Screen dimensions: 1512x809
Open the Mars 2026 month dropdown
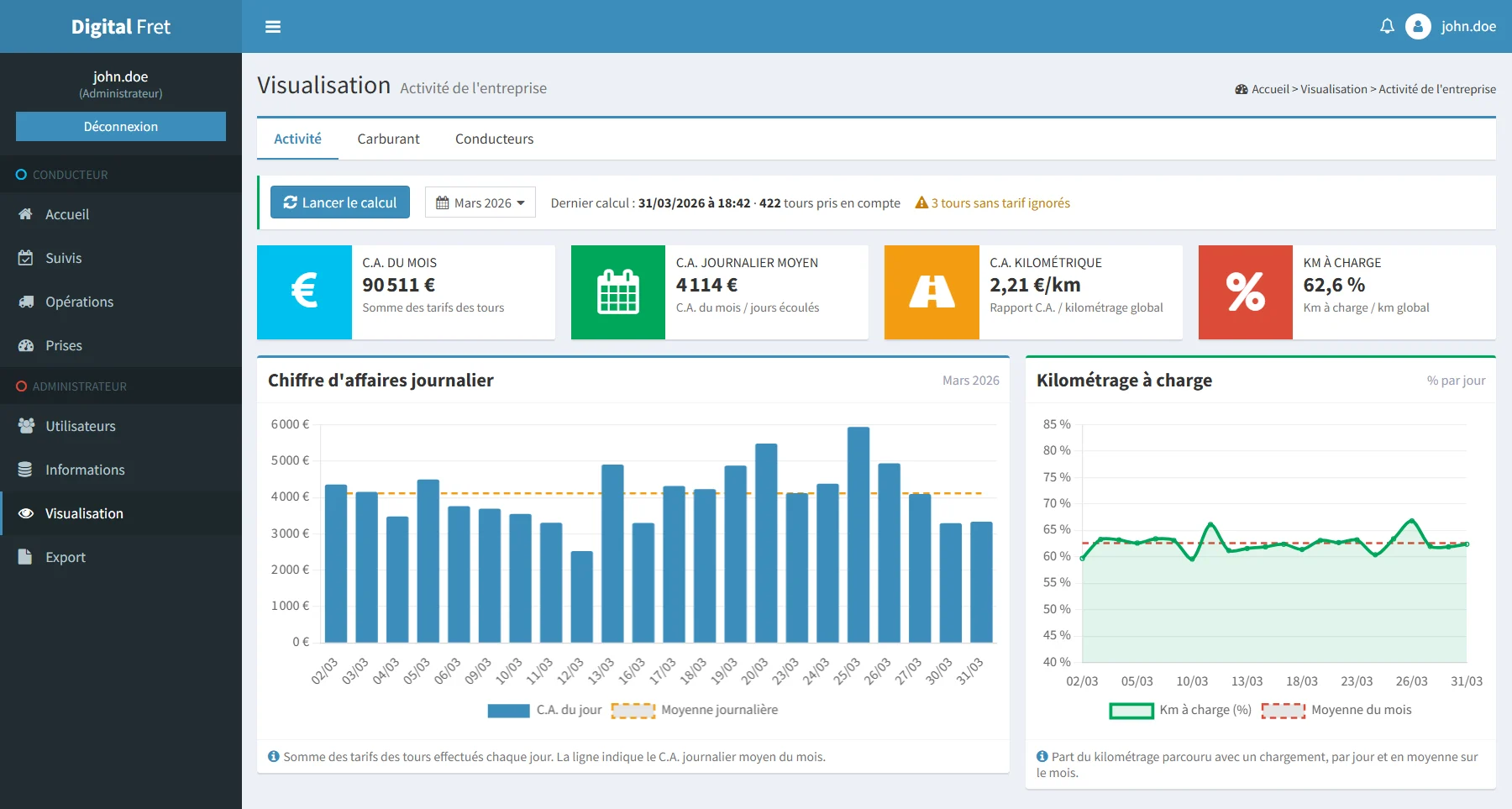click(x=480, y=202)
